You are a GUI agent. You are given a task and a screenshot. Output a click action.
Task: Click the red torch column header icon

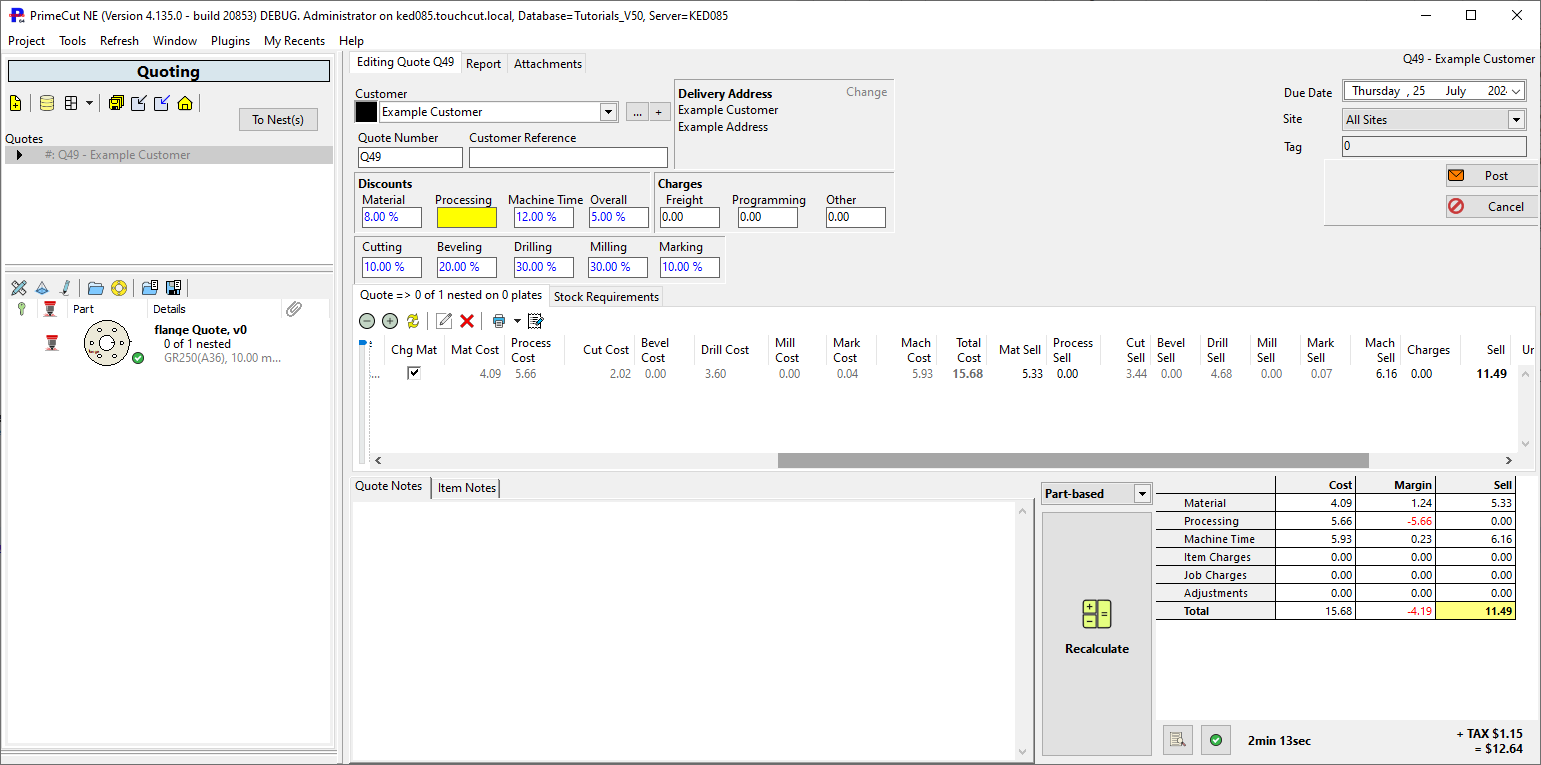(x=50, y=309)
